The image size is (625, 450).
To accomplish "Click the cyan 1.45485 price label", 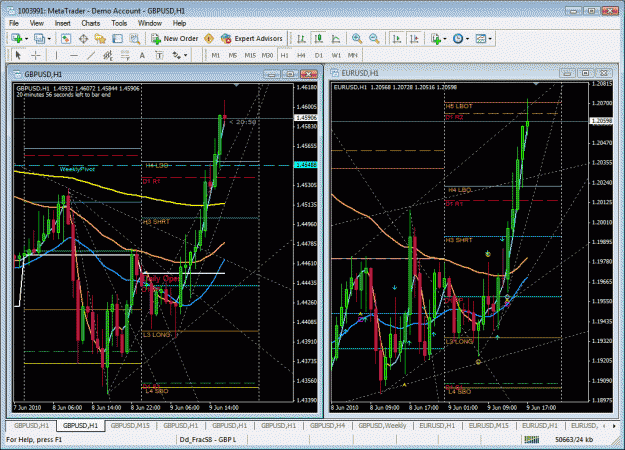I will click(306, 165).
